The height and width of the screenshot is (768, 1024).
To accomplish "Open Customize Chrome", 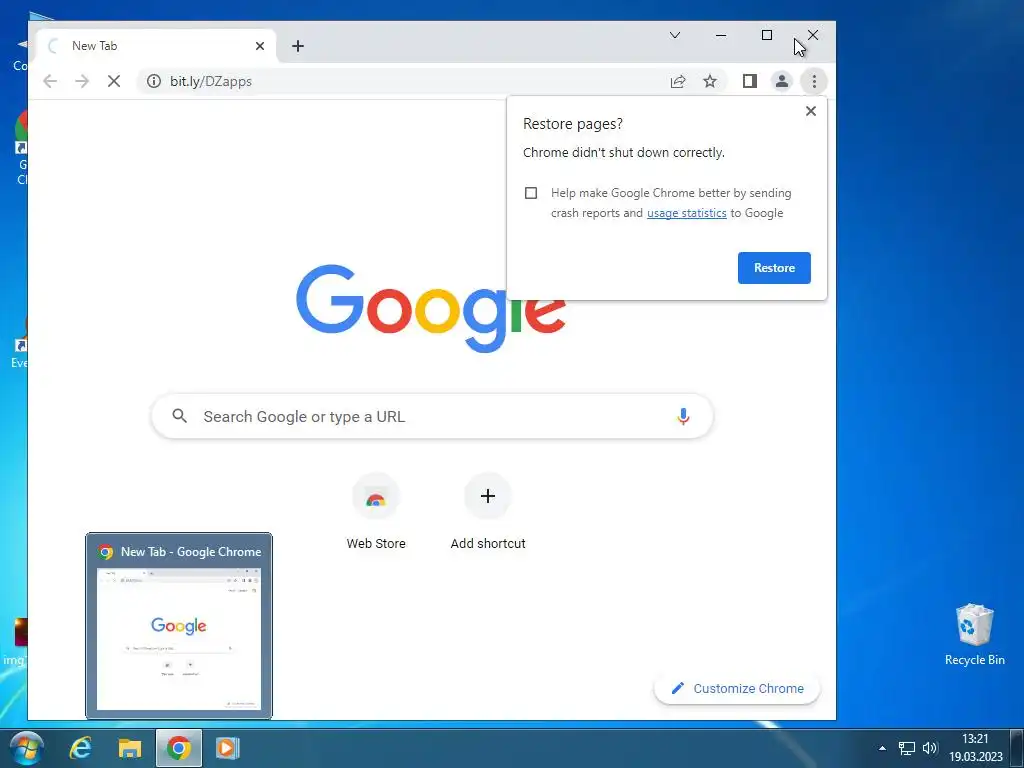I will (x=737, y=688).
